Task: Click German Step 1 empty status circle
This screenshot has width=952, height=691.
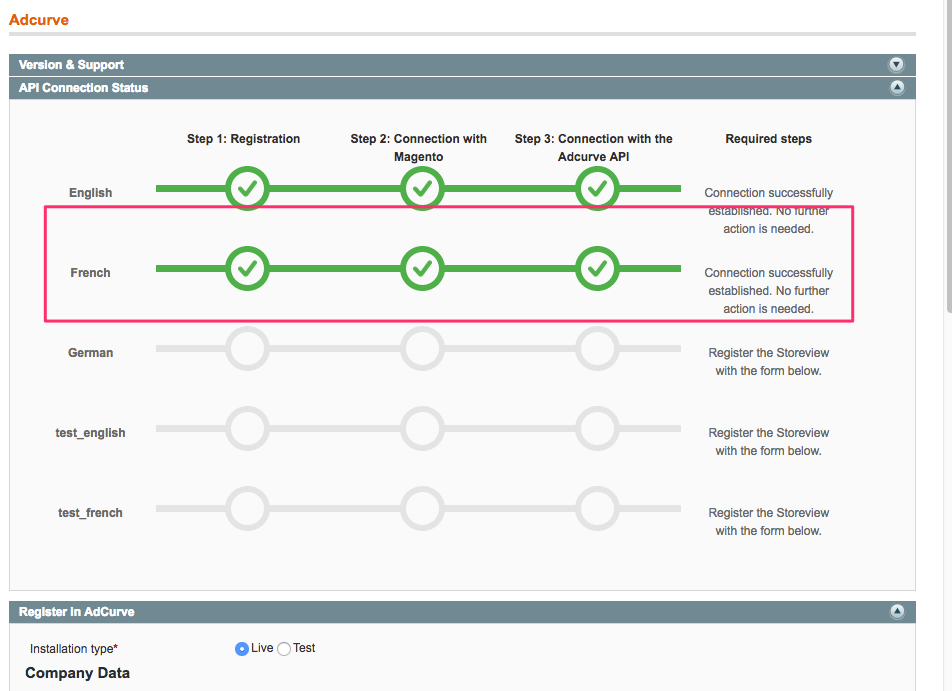Action: (x=247, y=349)
